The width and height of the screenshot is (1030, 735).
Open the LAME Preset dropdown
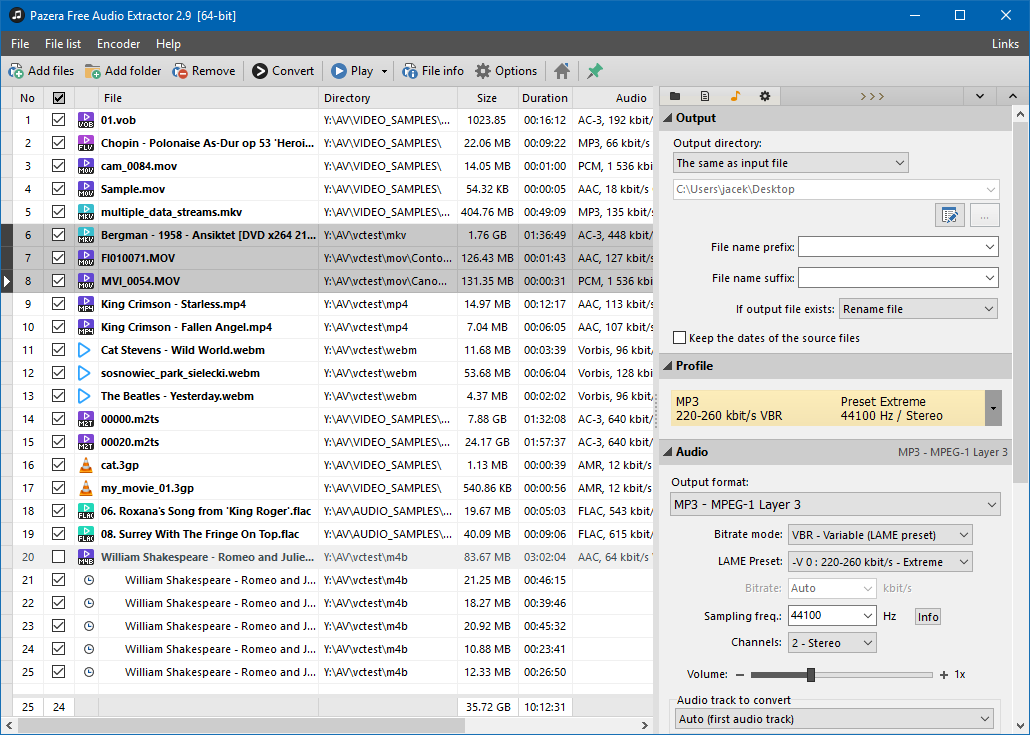click(880, 562)
